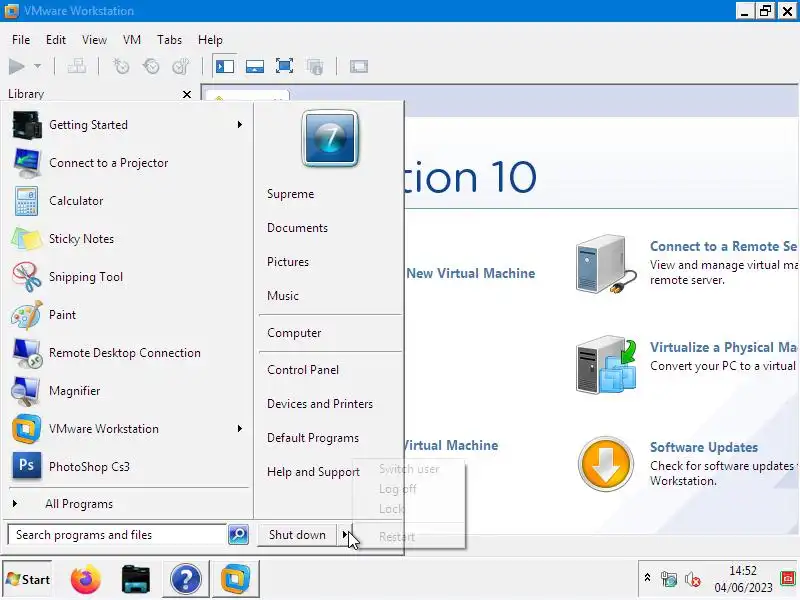Open Music from Start menu
The width and height of the screenshot is (800, 600).
[x=283, y=296]
